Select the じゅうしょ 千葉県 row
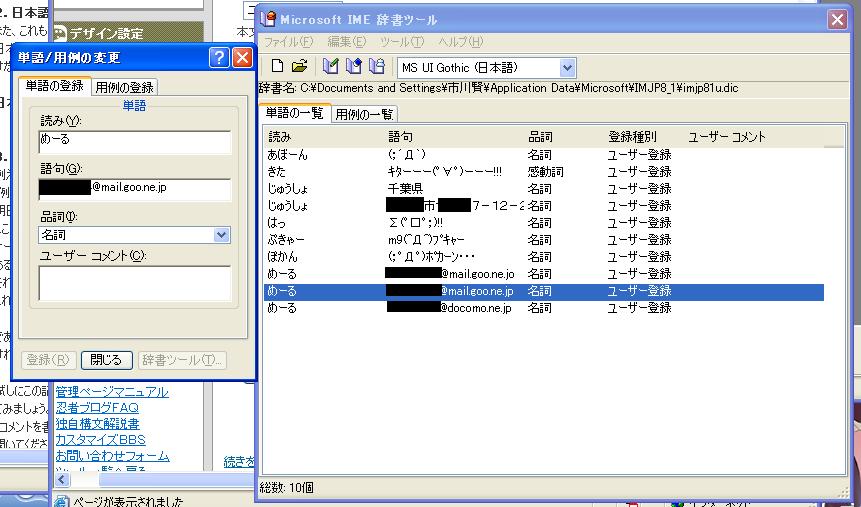The height and width of the screenshot is (507, 861). [x=544, y=188]
